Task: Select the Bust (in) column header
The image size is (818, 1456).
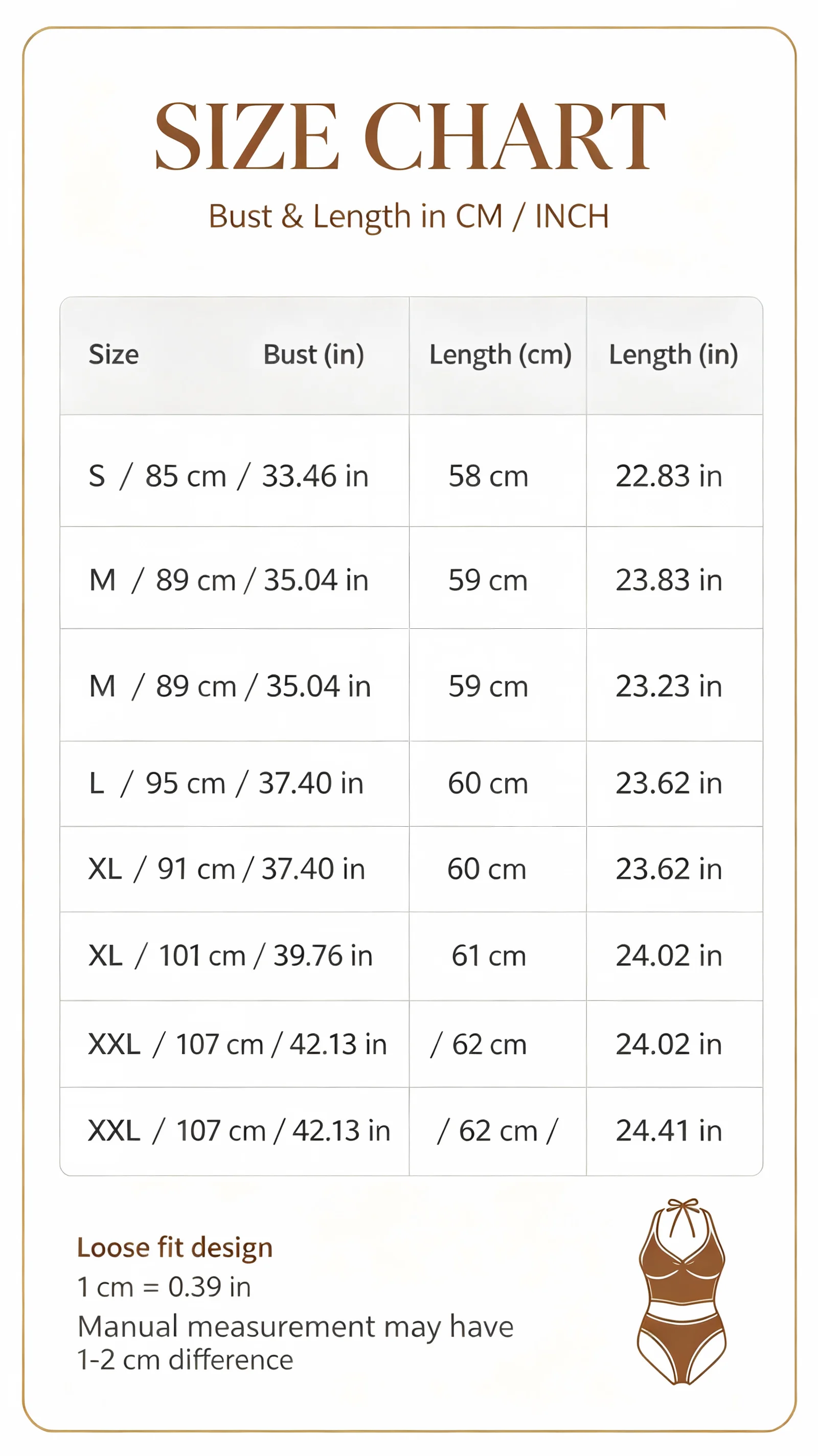Action: click(314, 355)
